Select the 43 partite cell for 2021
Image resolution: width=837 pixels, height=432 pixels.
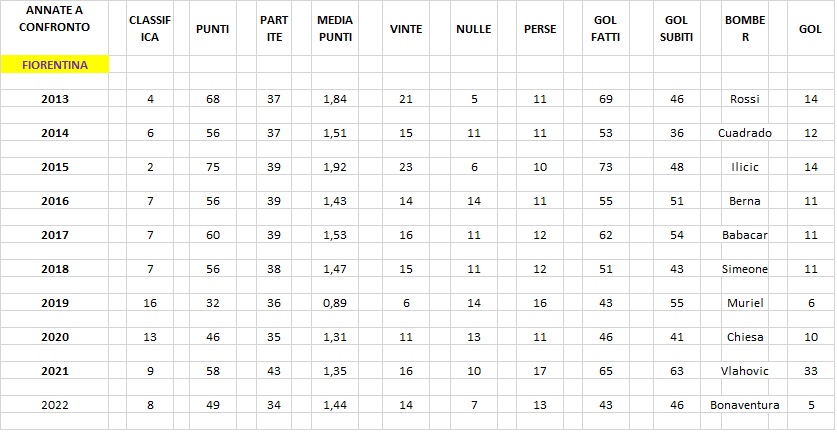pos(273,371)
